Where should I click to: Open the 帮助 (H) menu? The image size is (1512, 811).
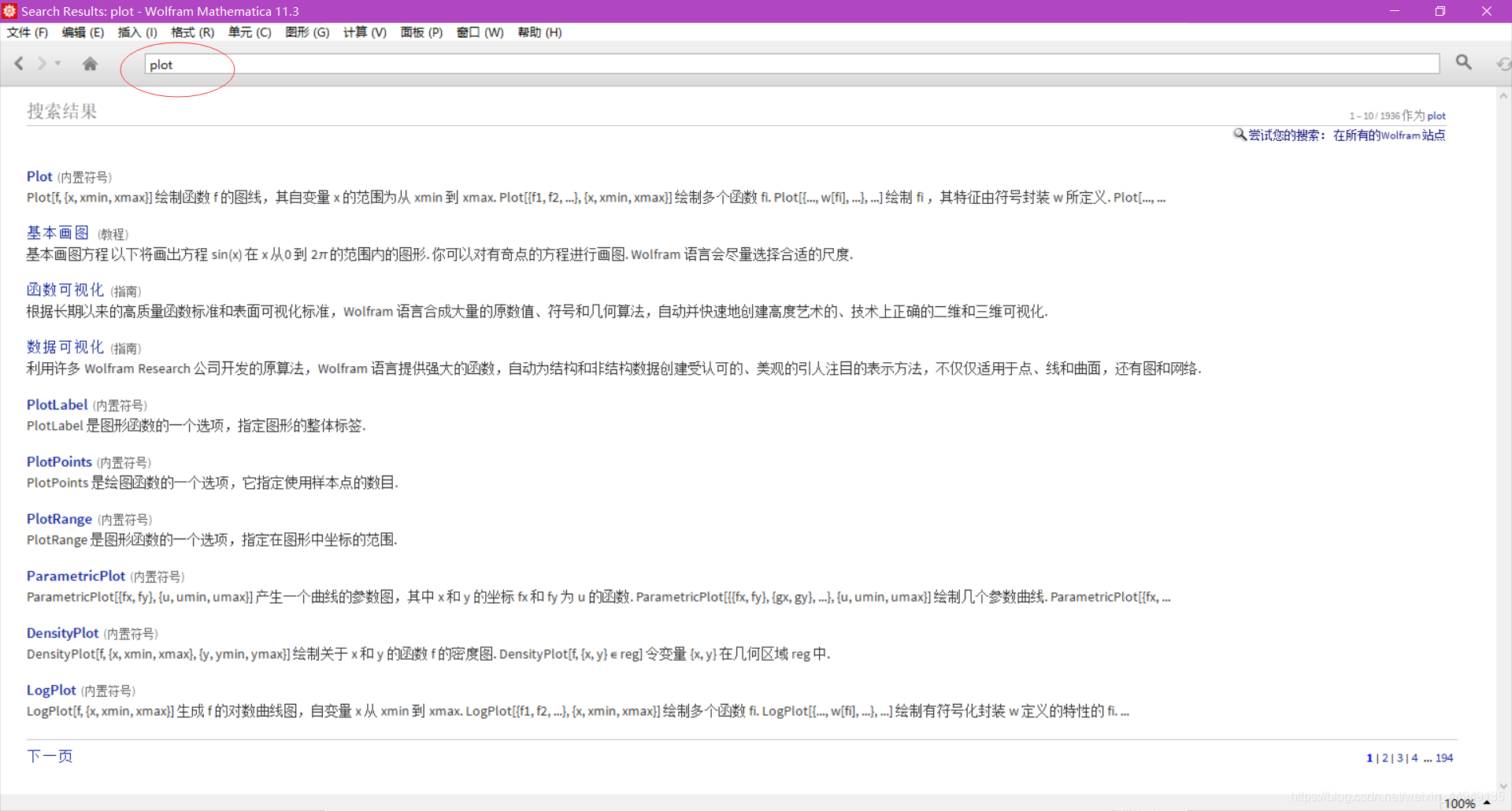539,32
